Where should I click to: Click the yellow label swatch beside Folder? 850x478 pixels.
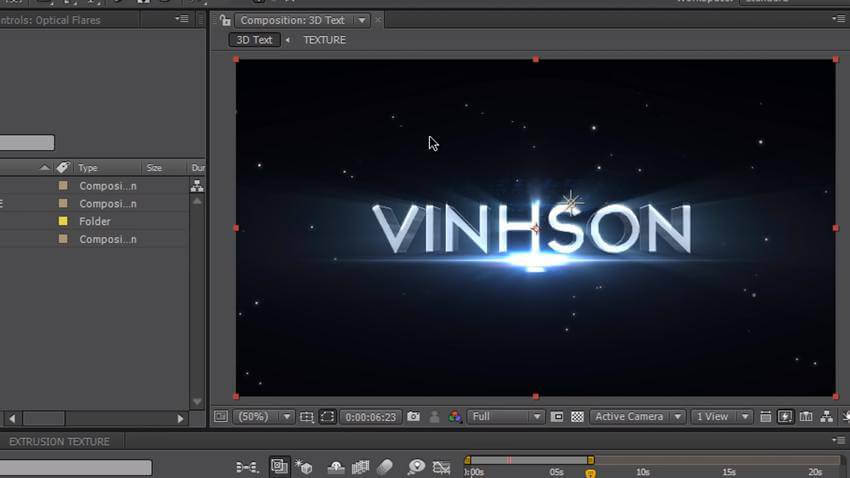tap(63, 221)
